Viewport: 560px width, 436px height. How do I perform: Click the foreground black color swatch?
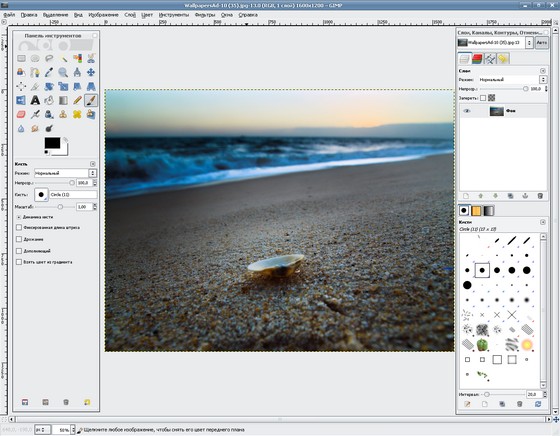click(52, 143)
